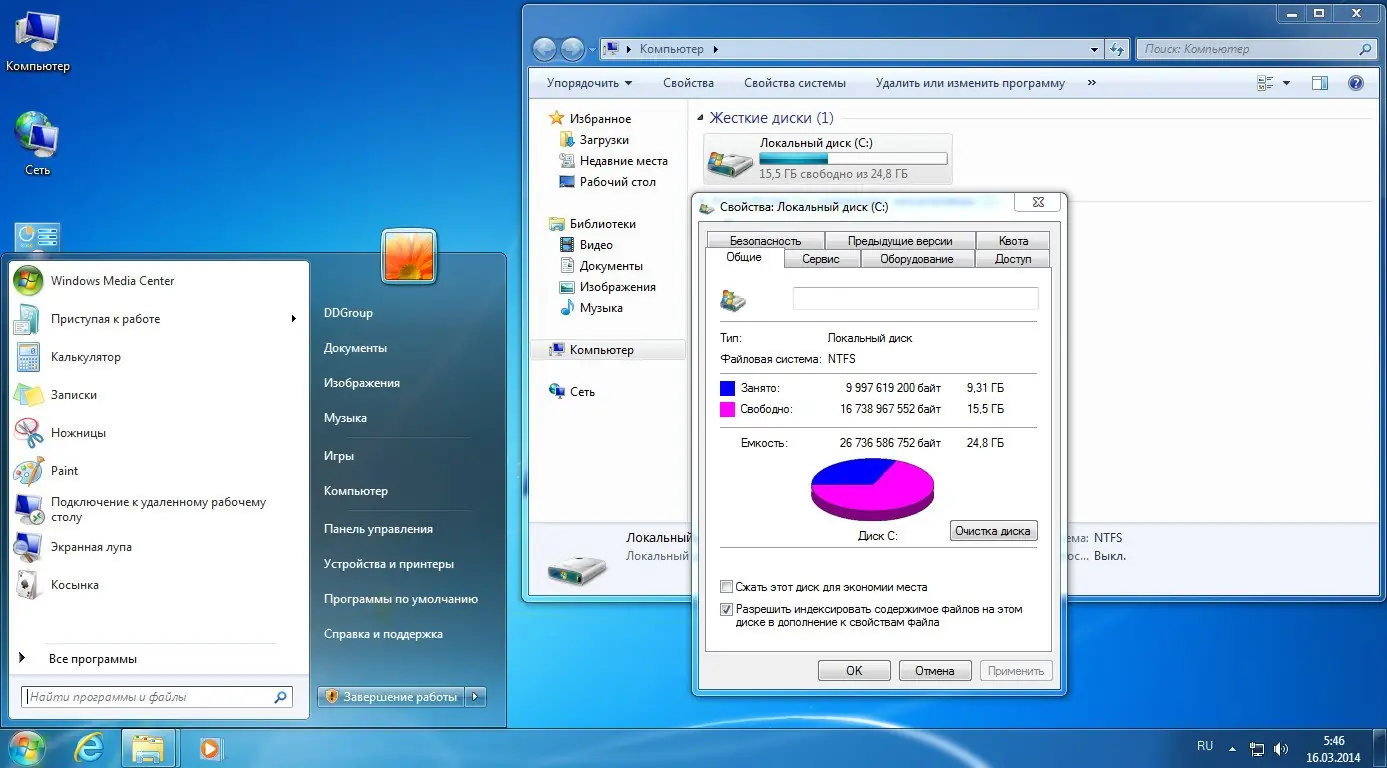Click Удалить или изменить программу in the toolbar

point(970,84)
